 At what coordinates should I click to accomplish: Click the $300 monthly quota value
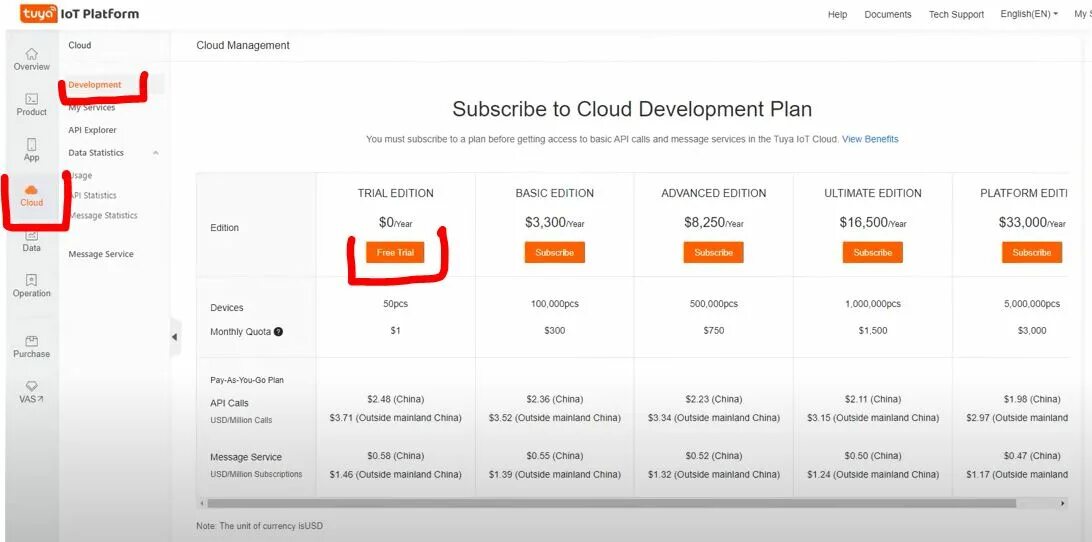point(554,330)
